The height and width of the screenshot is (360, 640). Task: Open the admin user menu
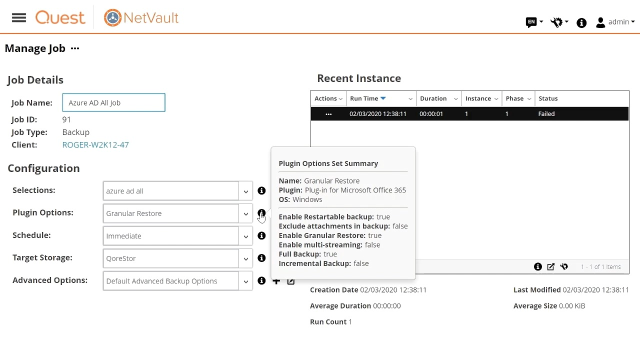pos(615,22)
